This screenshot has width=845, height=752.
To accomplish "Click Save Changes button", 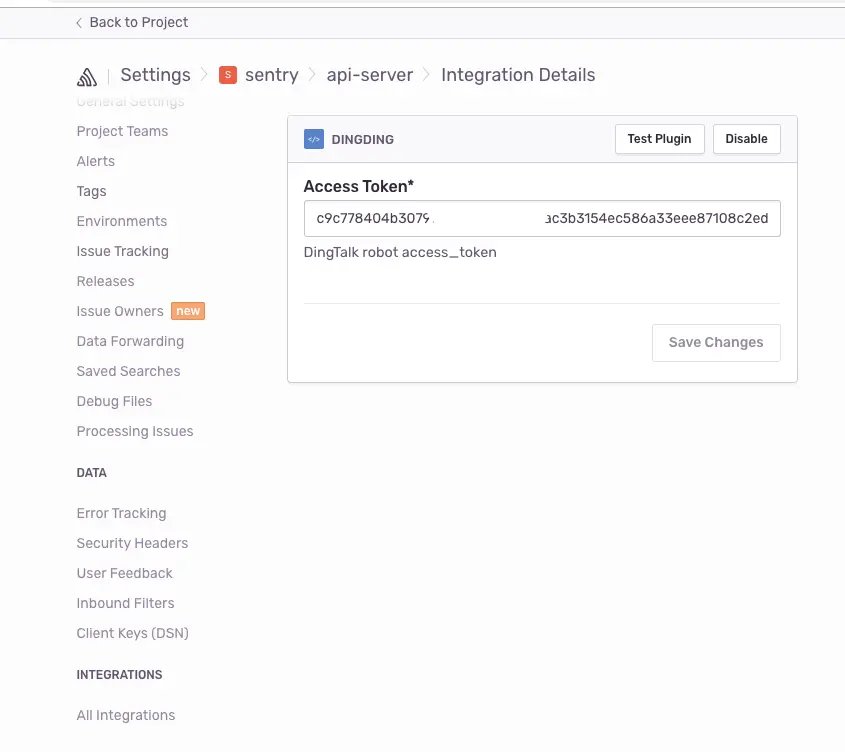I will (x=716, y=343).
